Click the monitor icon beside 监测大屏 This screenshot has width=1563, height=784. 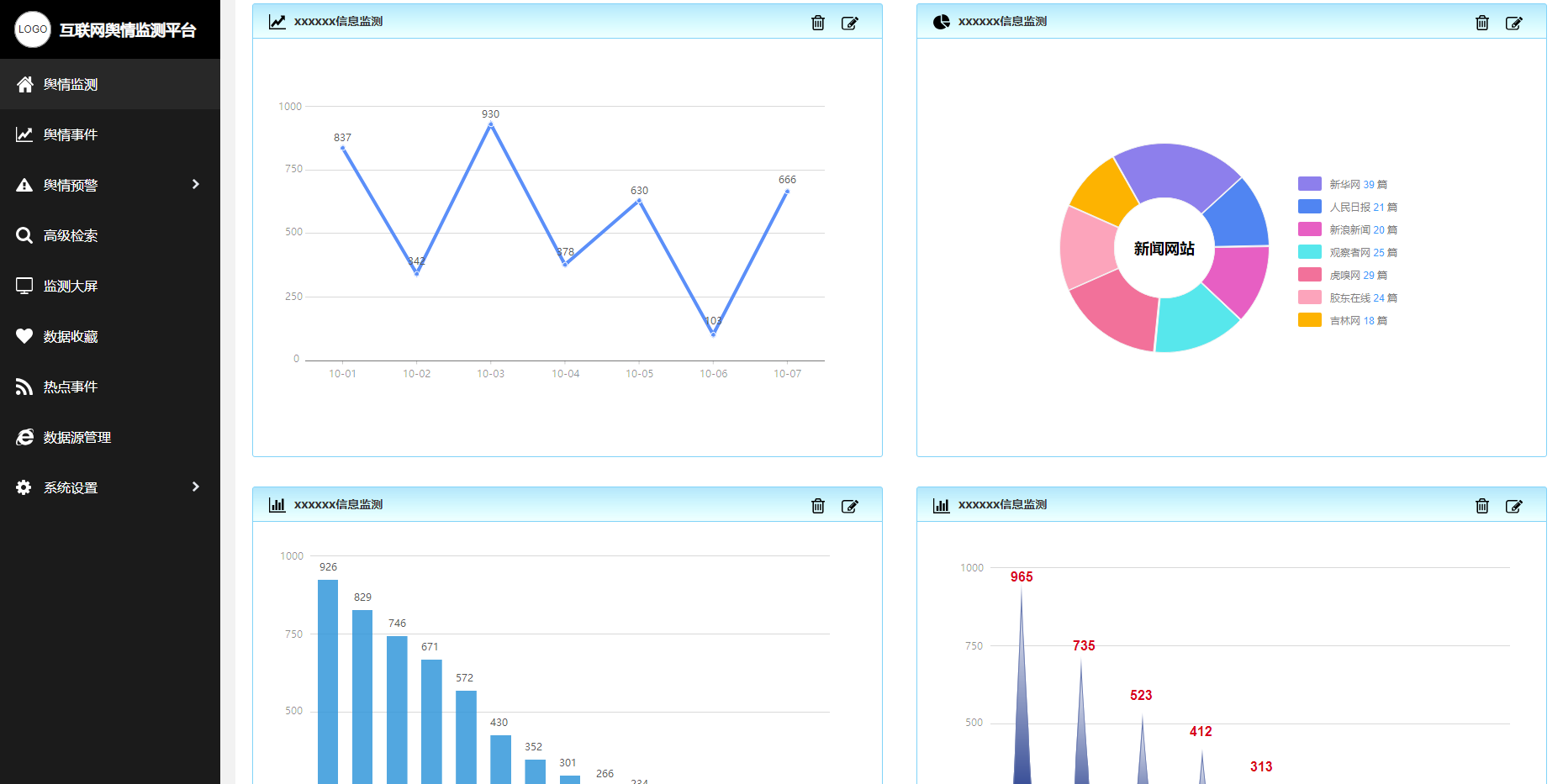pyautogui.click(x=24, y=286)
